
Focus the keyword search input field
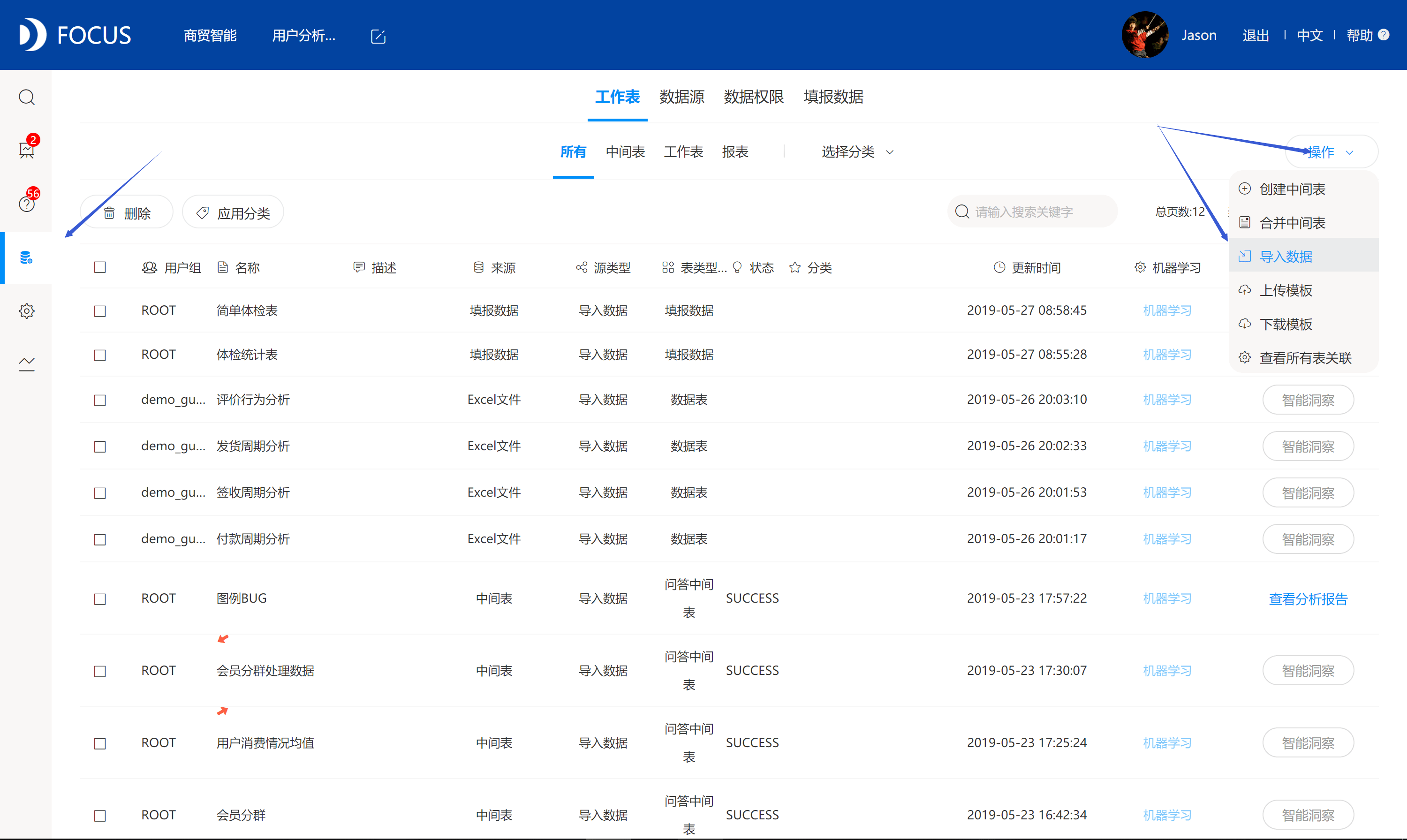click(x=1032, y=212)
